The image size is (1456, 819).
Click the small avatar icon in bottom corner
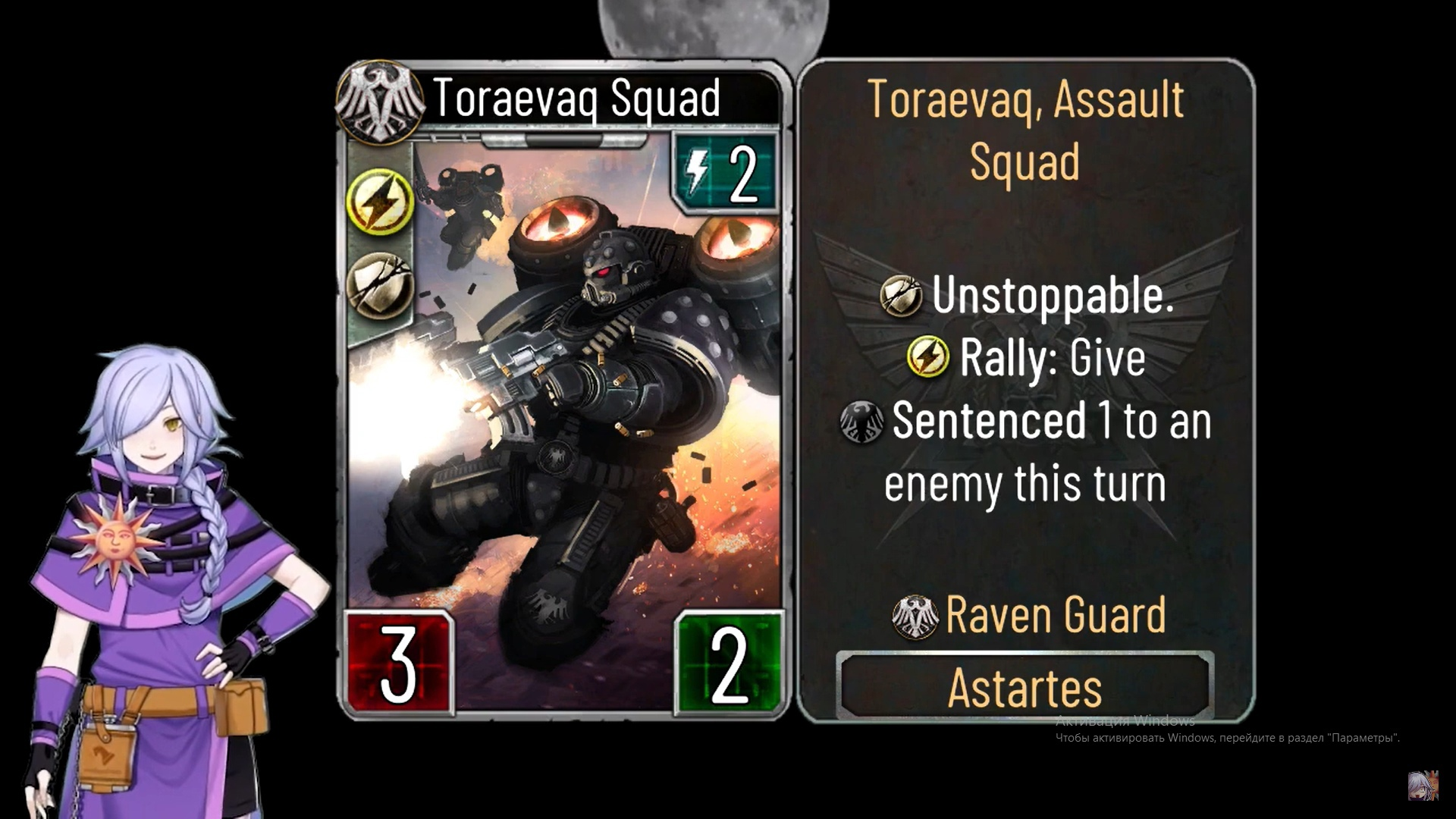tap(1423, 786)
